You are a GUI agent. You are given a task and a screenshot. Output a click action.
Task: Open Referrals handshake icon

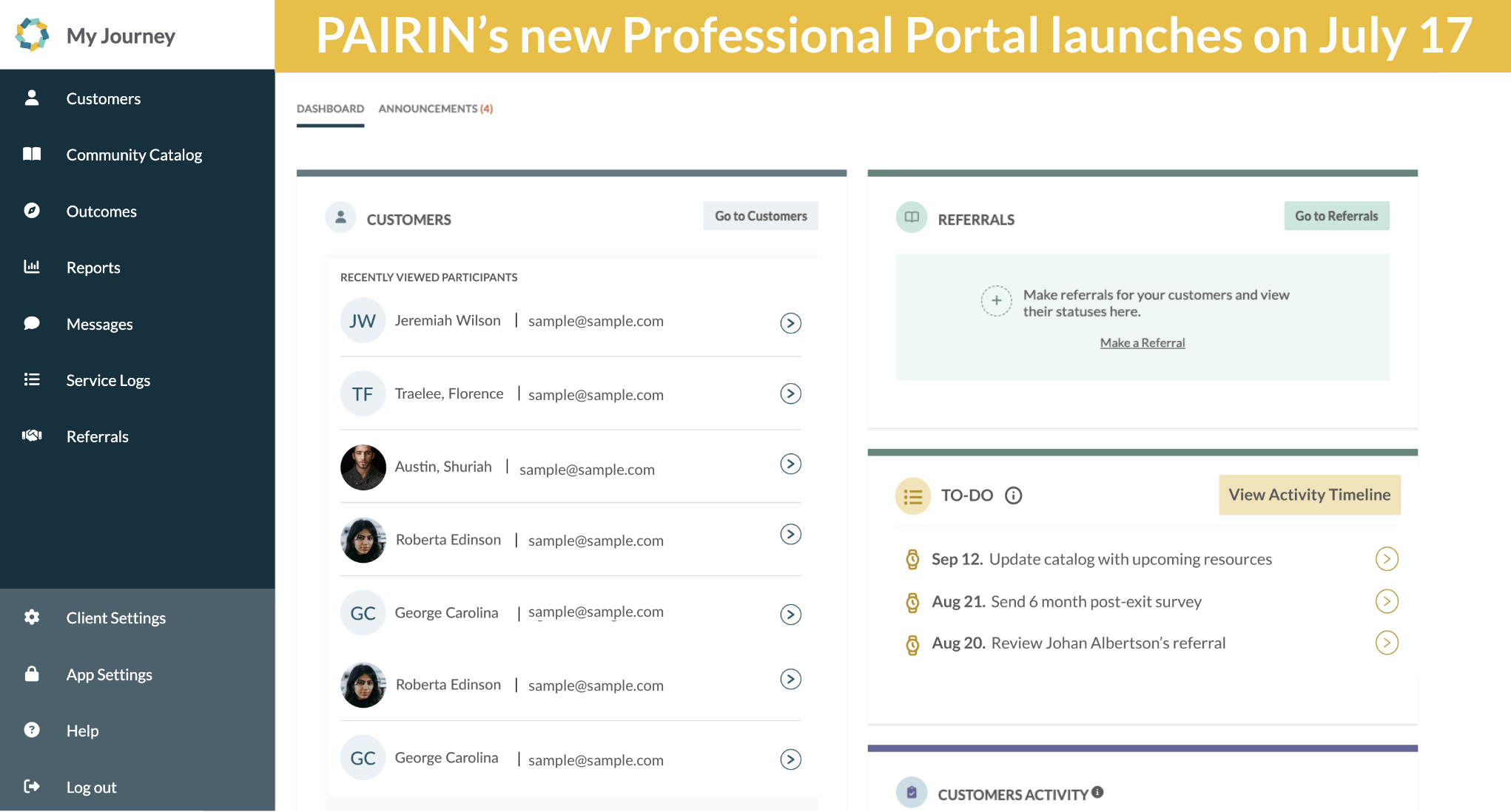[32, 436]
